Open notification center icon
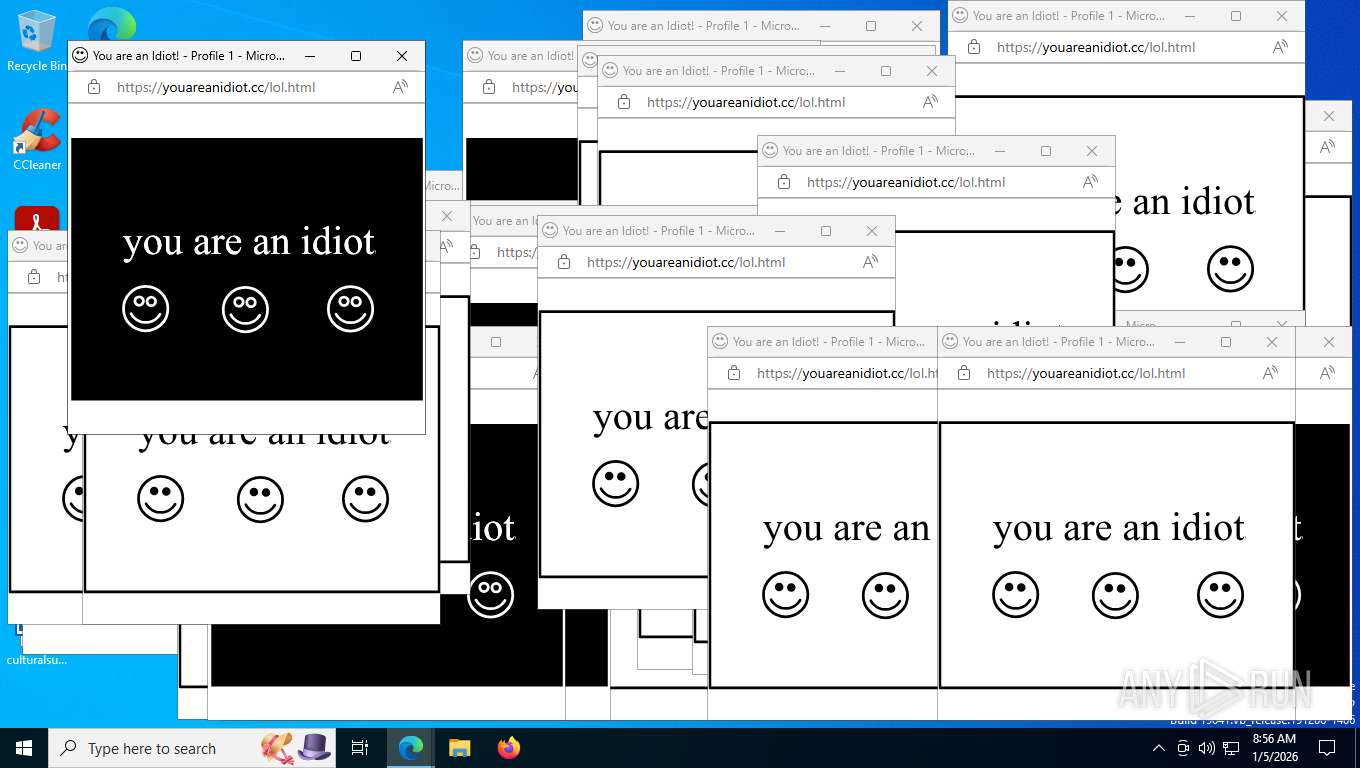 point(1327,748)
